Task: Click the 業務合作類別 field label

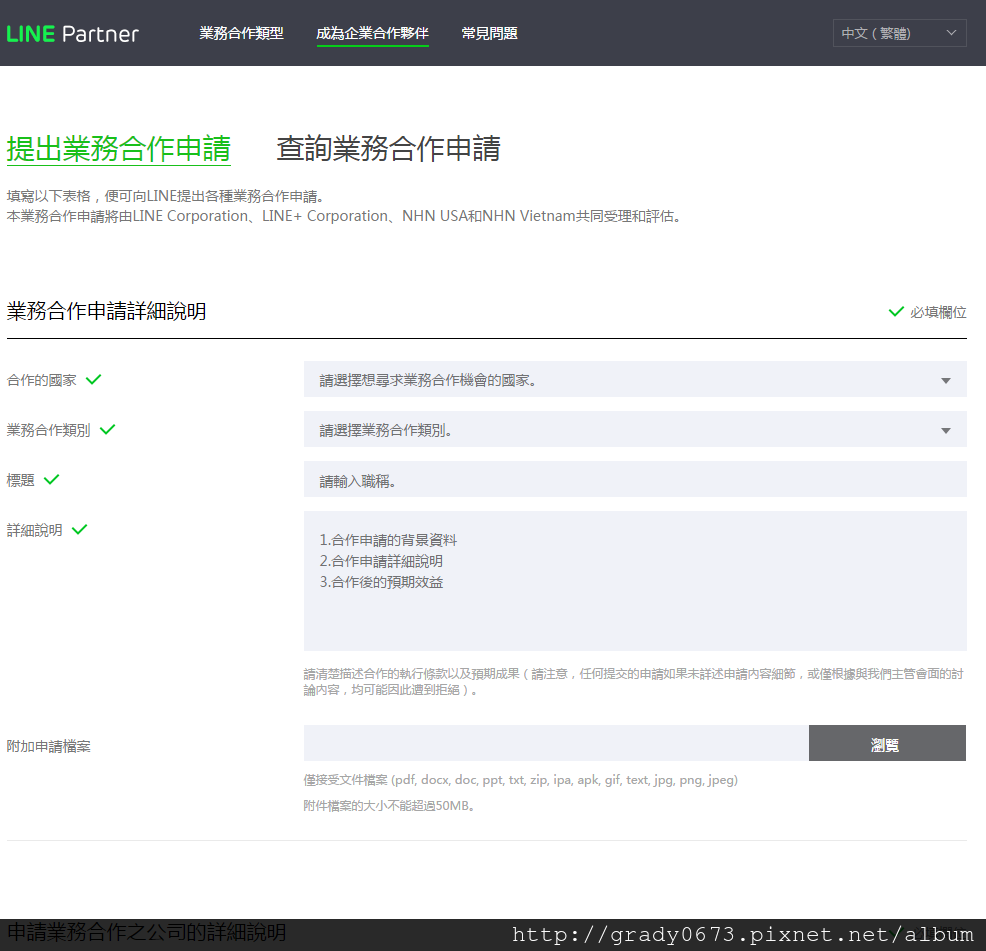Action: (48, 430)
